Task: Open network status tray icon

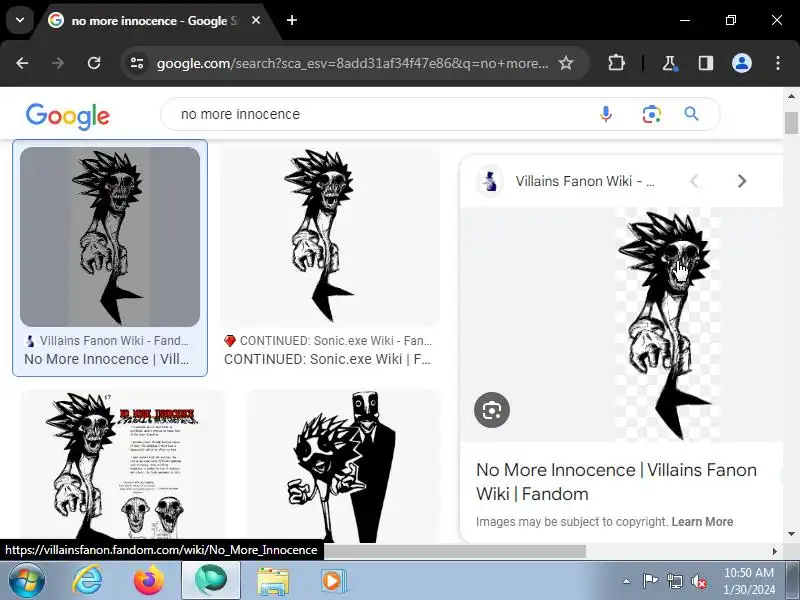Action: click(674, 581)
